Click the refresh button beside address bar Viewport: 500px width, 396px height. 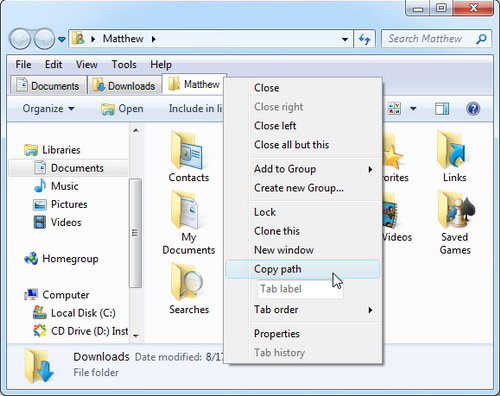click(364, 39)
